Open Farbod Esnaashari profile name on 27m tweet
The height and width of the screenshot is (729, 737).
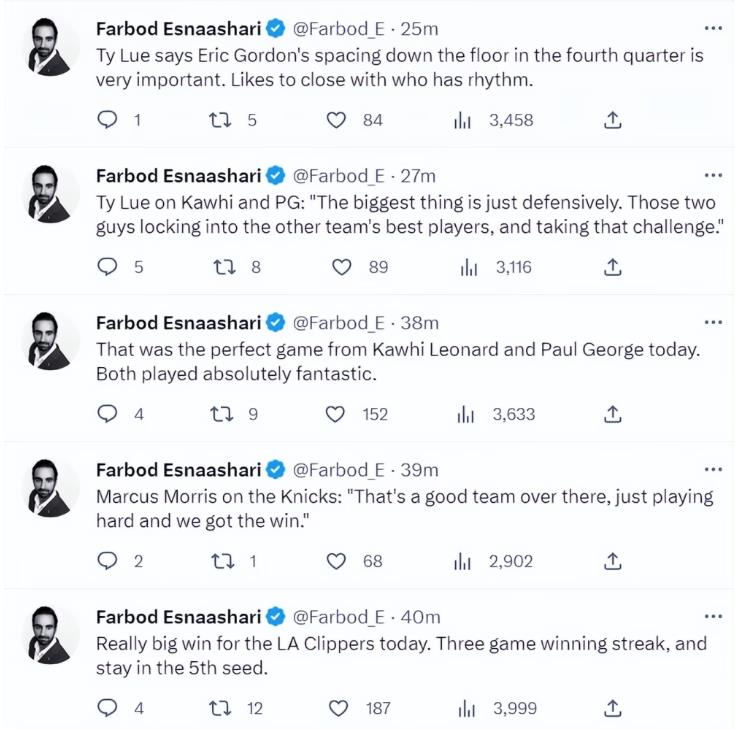pyautogui.click(x=179, y=176)
